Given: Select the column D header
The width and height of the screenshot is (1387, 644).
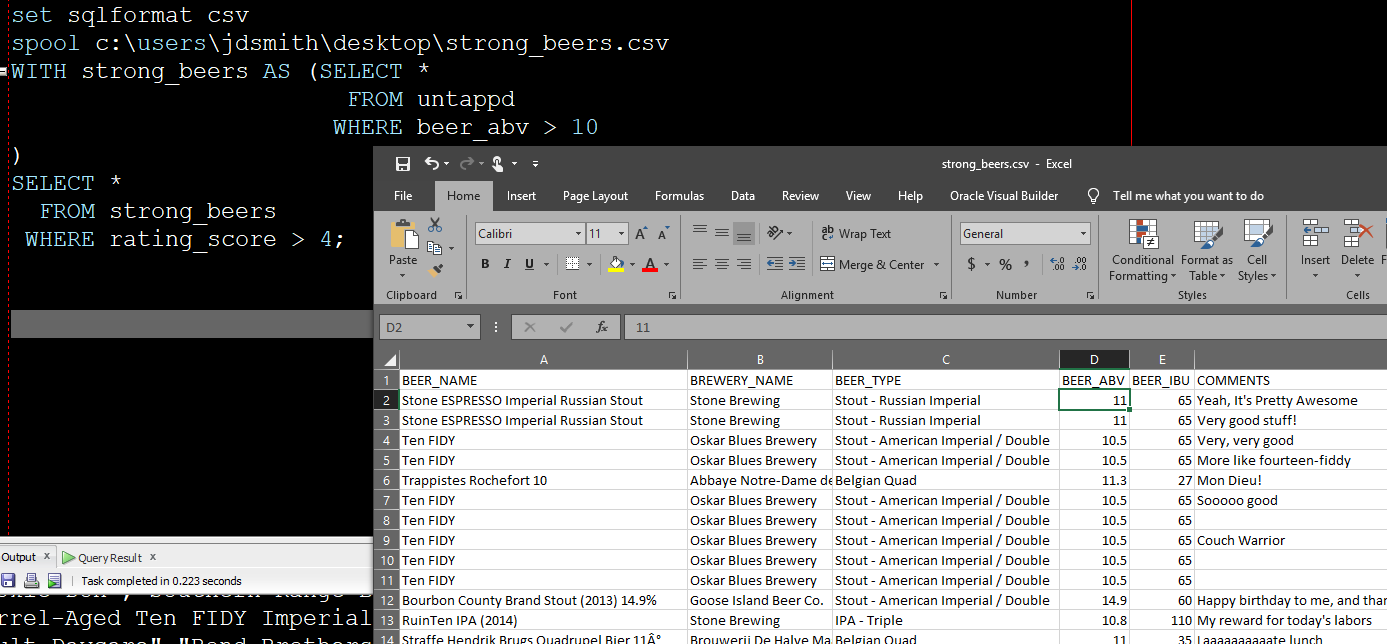Looking at the screenshot, I should click(1094, 360).
